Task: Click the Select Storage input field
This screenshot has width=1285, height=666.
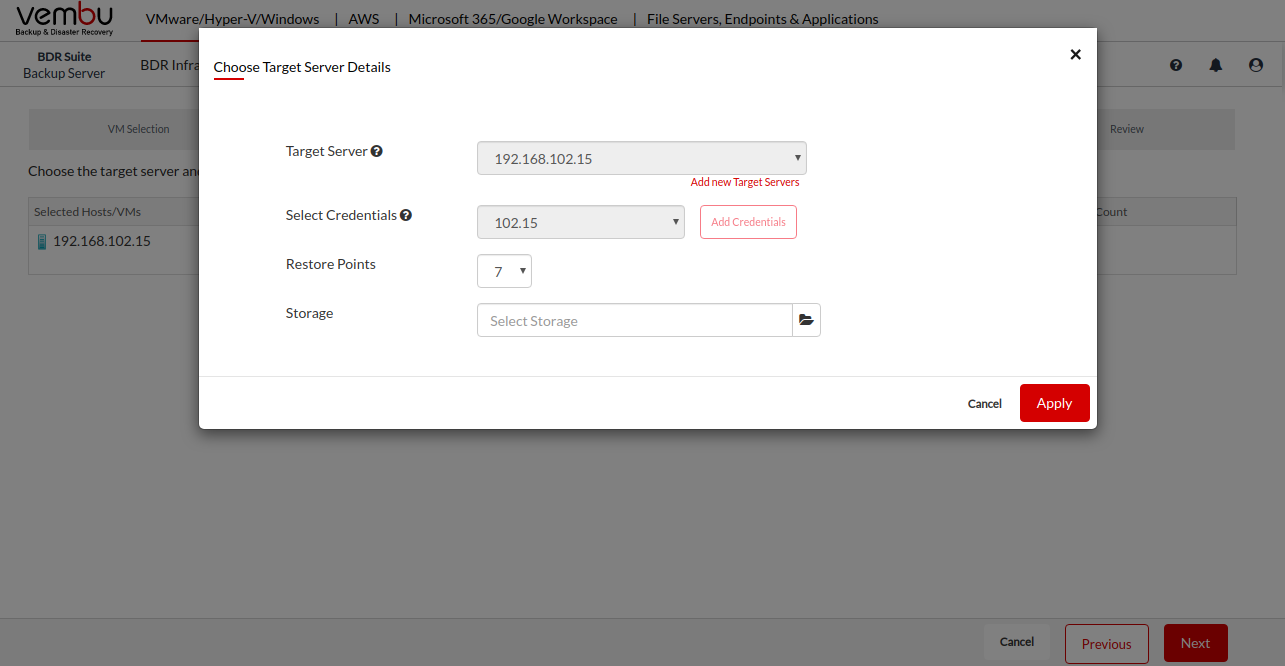Action: tap(634, 321)
